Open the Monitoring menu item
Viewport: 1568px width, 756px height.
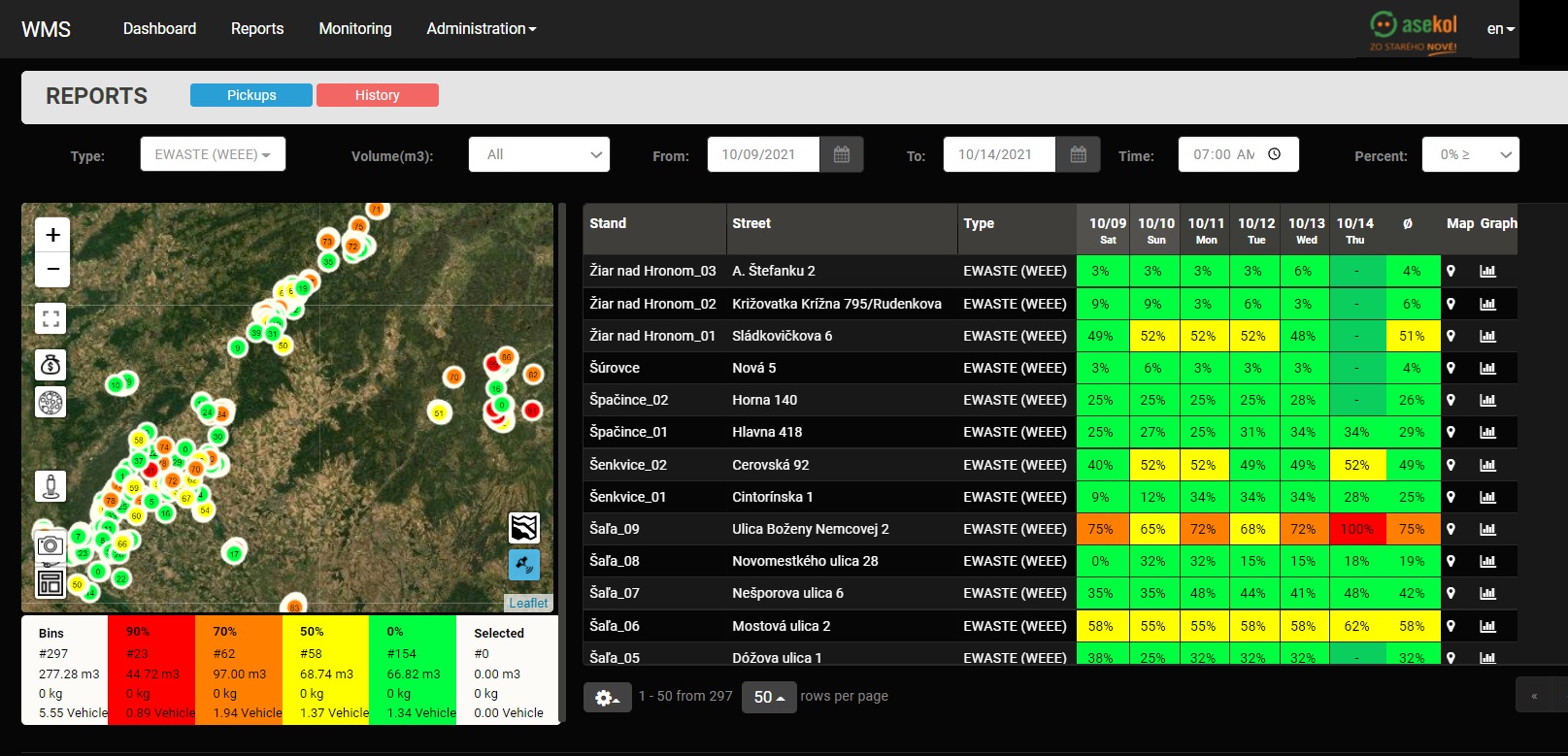click(x=355, y=29)
